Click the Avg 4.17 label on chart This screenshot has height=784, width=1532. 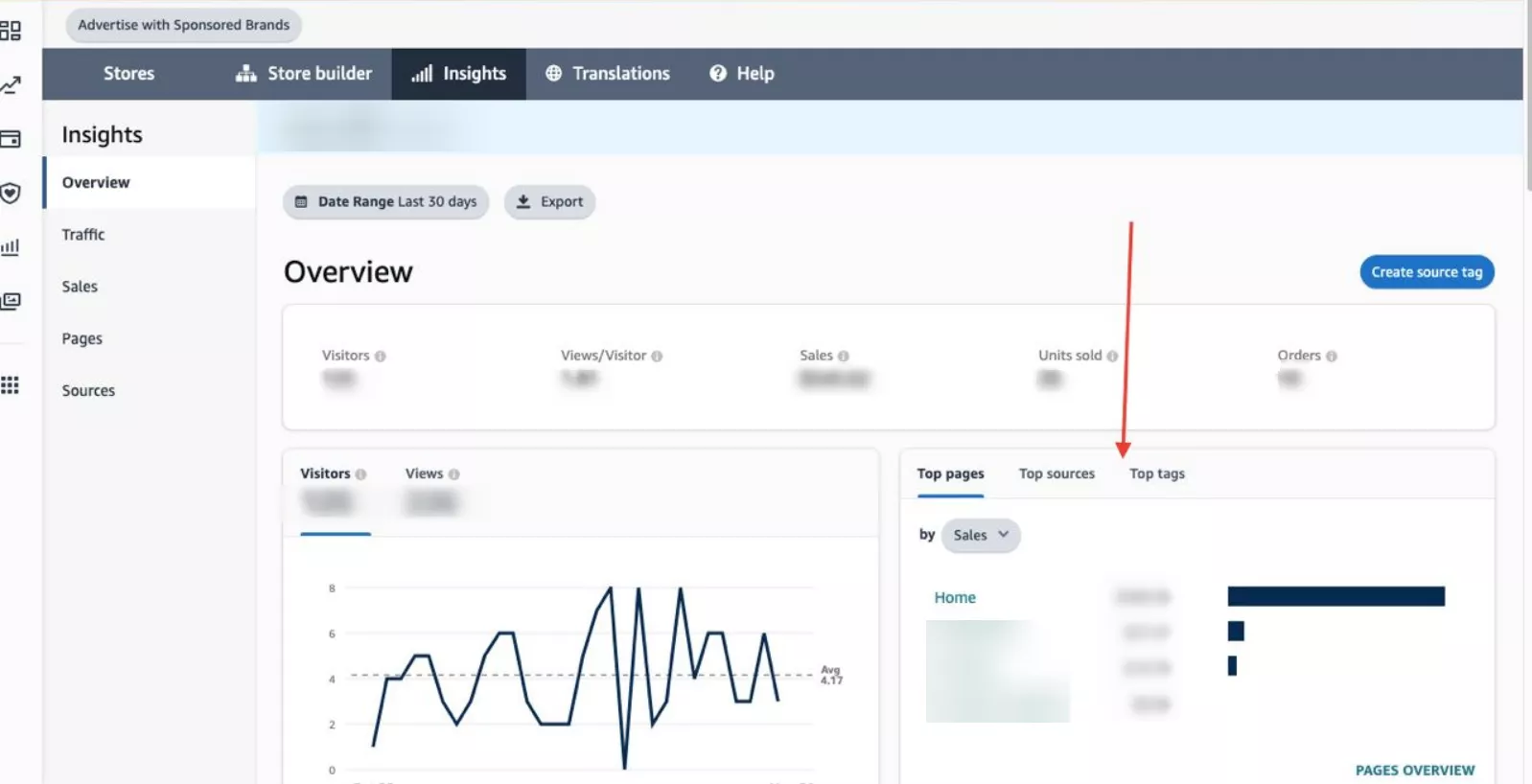[831, 675]
